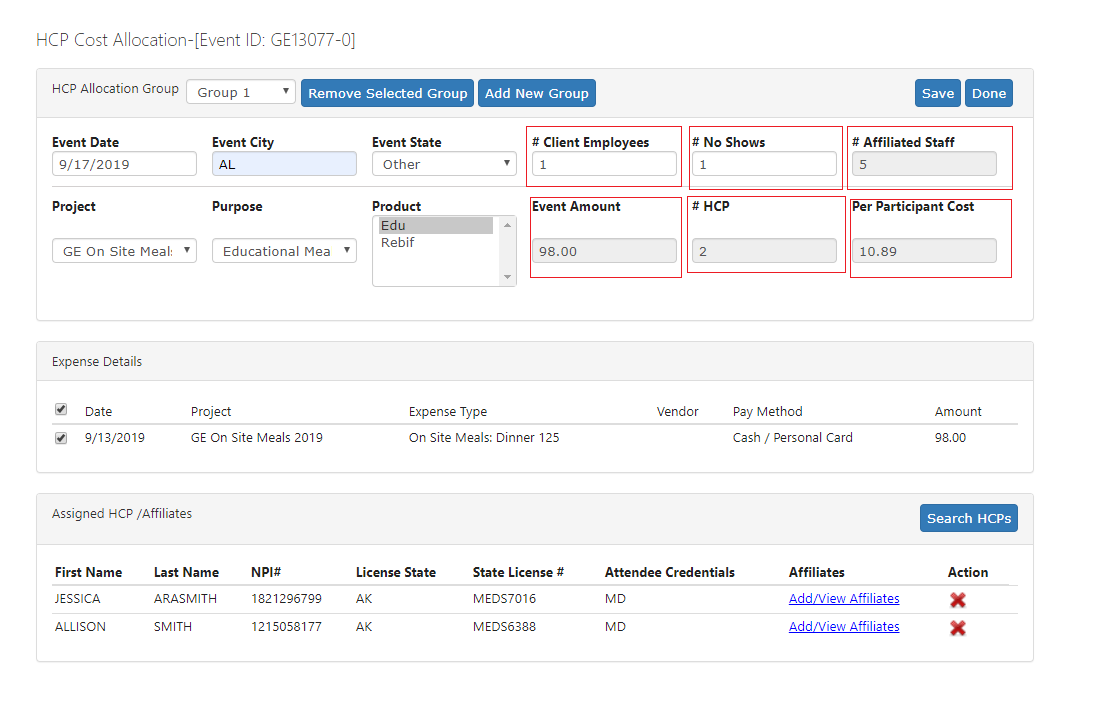Viewport: 1110px width, 714px height.
Task: Focus the Event Date field
Action: (124, 164)
